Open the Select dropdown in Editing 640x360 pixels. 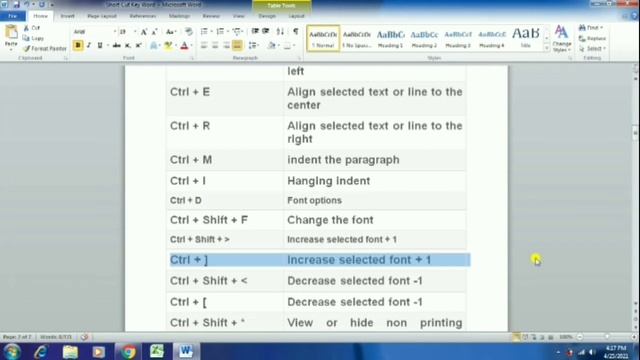tap(592, 49)
